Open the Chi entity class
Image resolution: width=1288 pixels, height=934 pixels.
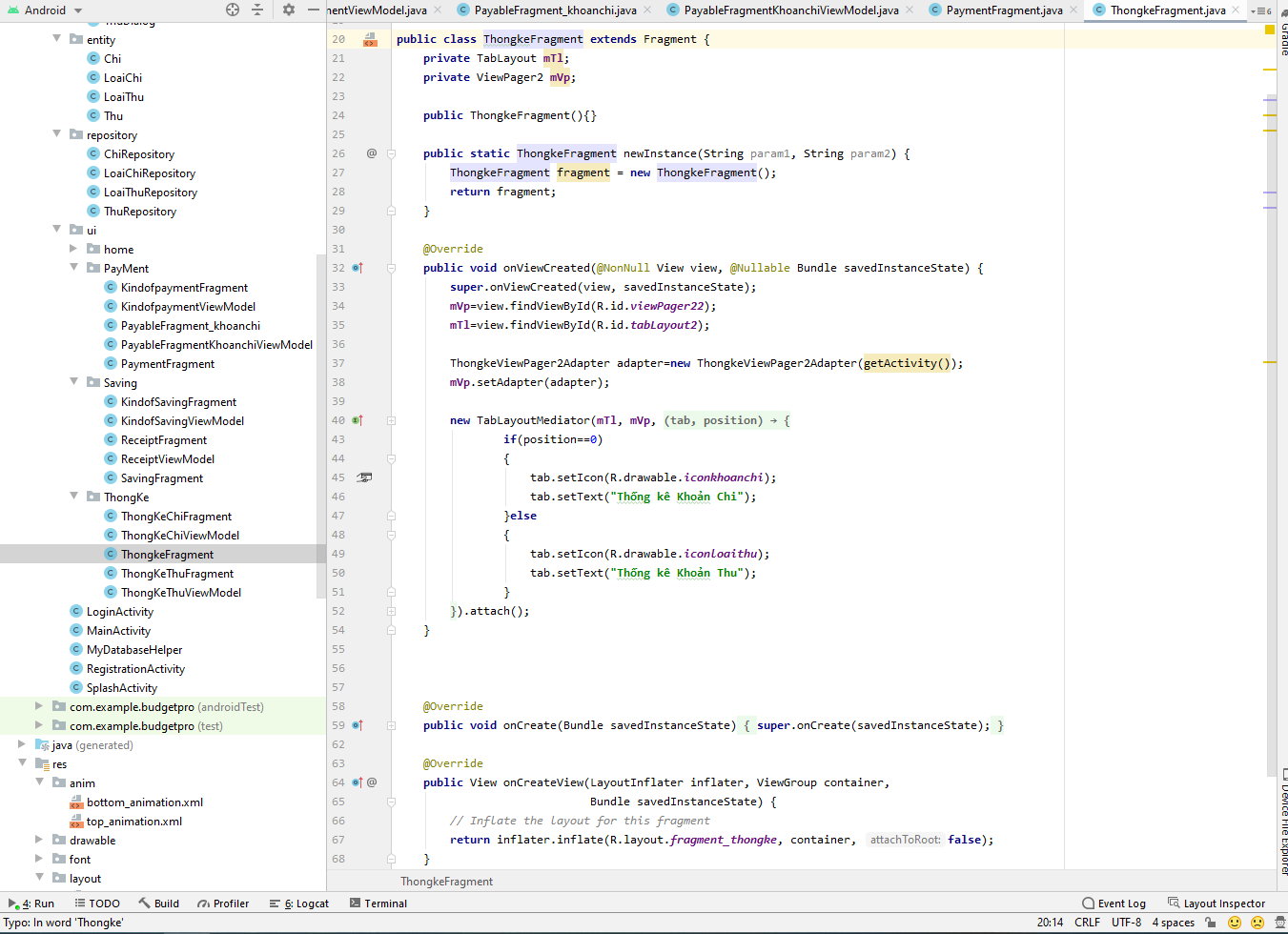pos(112,58)
